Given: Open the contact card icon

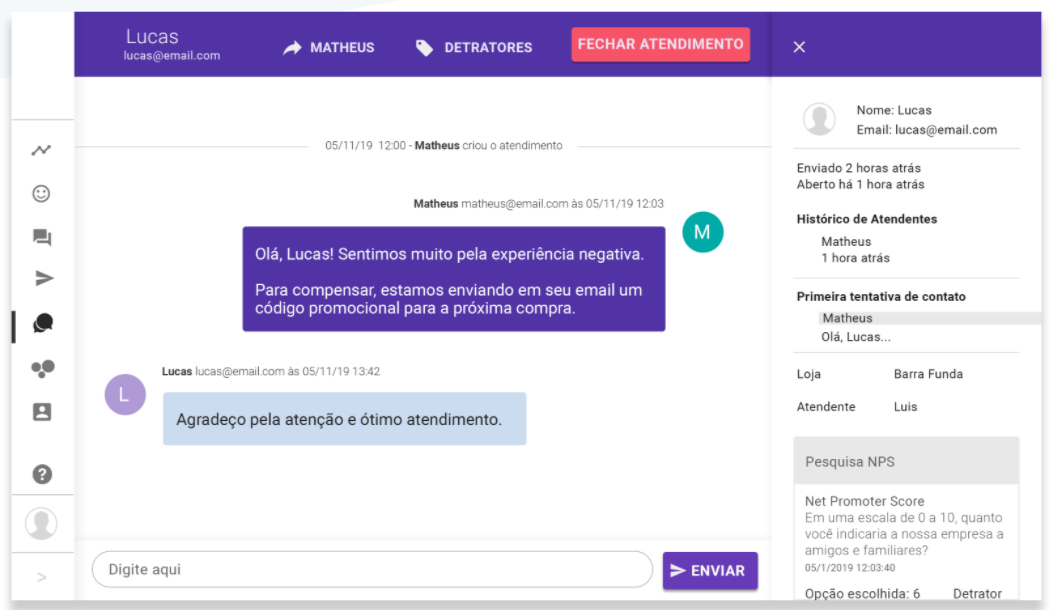Looking at the screenshot, I should [41, 412].
